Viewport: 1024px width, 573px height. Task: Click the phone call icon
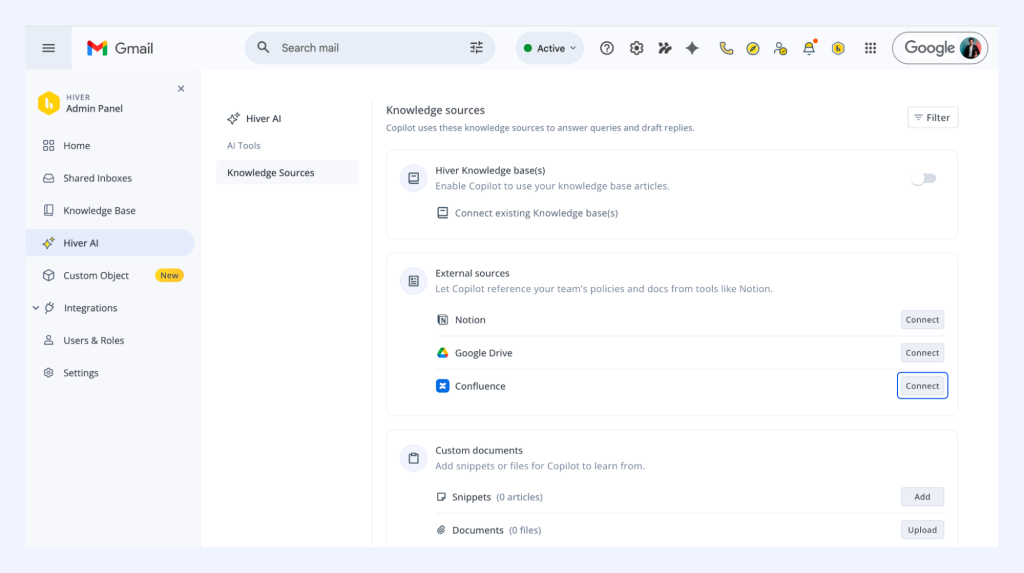click(x=726, y=48)
